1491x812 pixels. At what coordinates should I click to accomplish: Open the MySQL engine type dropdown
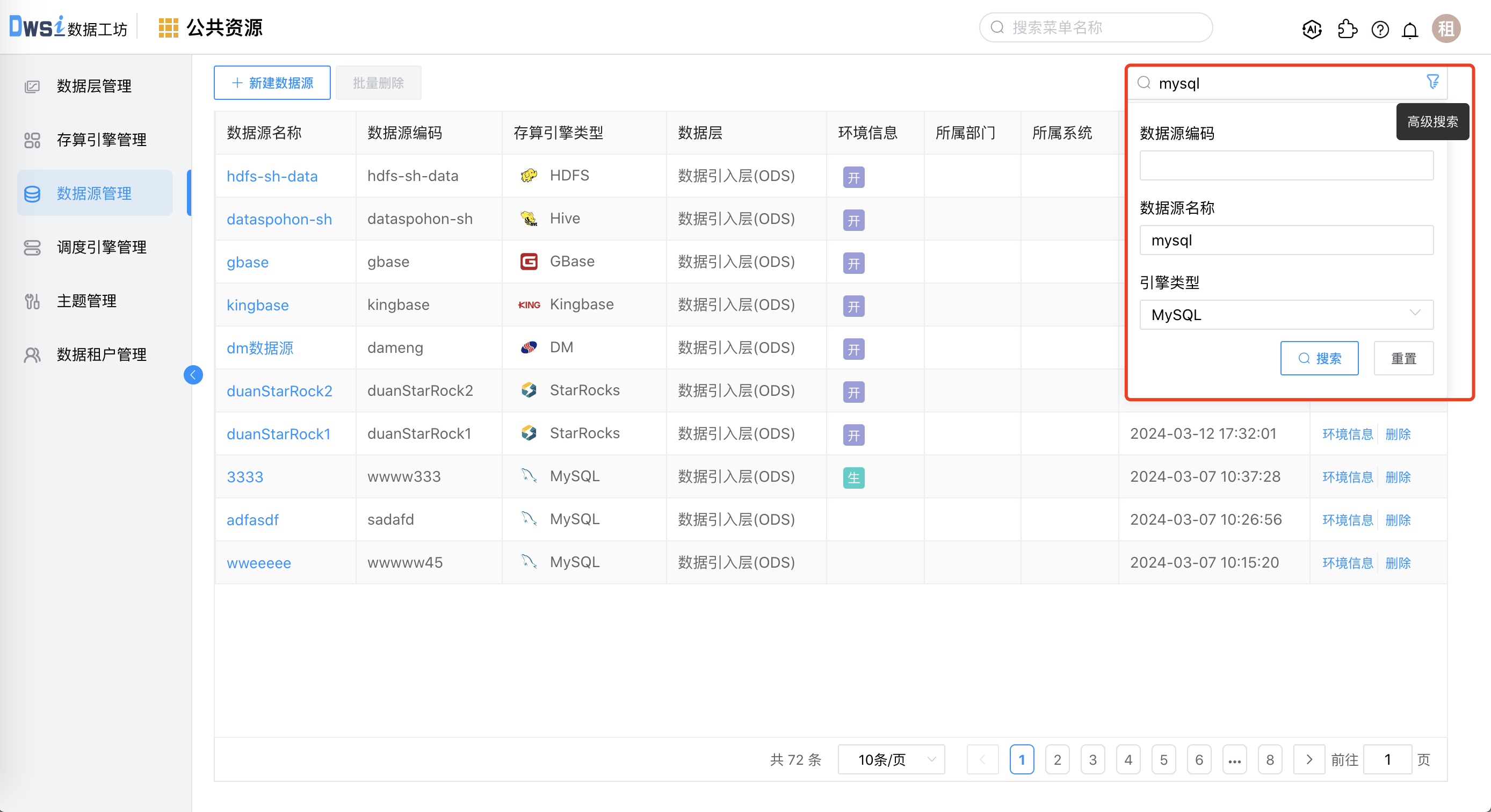pos(1285,314)
